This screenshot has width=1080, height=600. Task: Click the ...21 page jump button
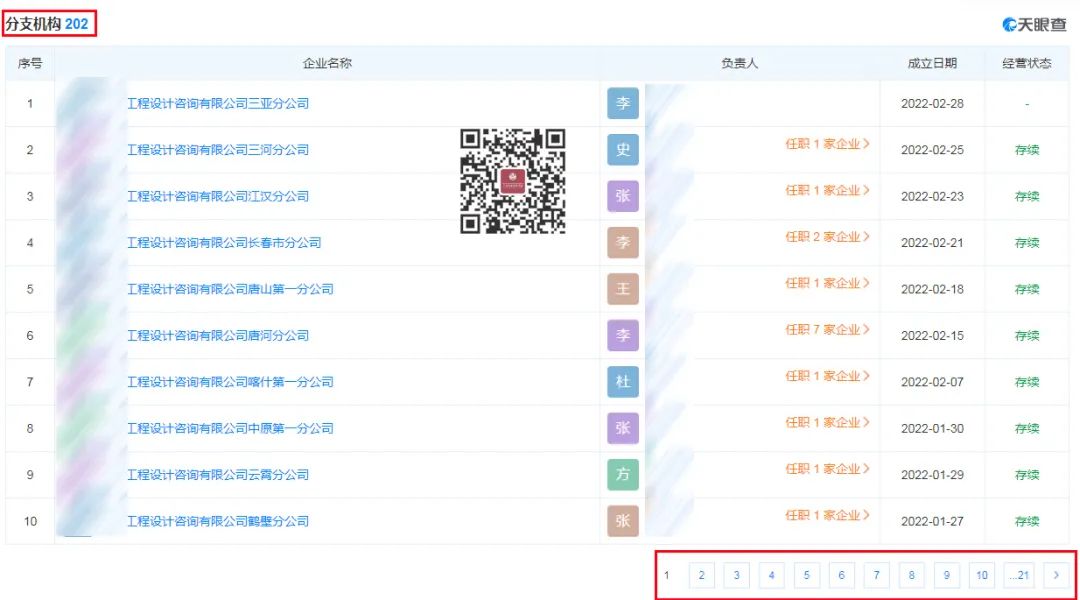pos(1019,575)
